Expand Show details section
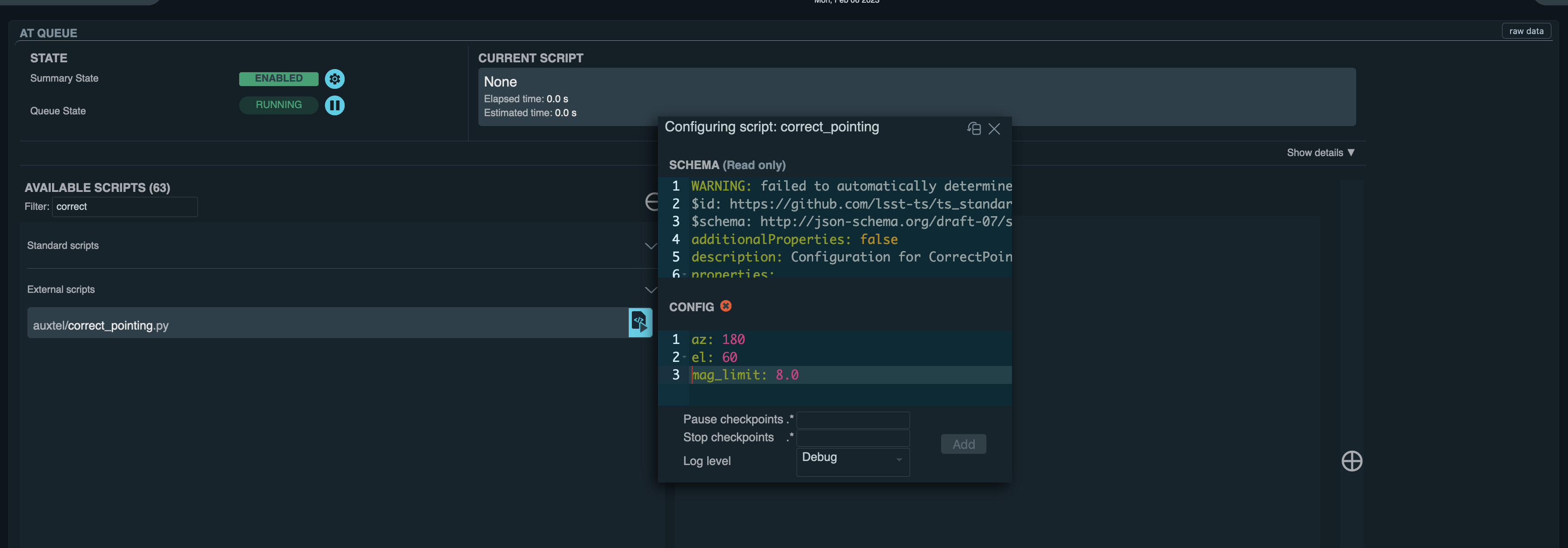 pos(1320,152)
